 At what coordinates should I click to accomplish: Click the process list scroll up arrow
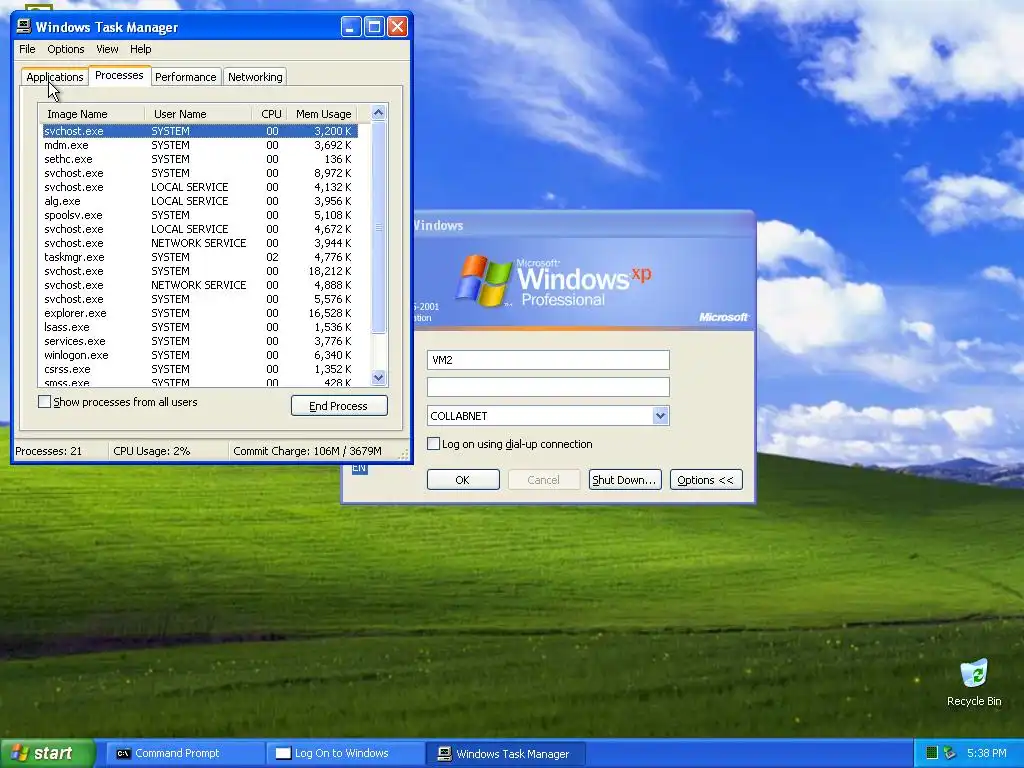click(x=379, y=113)
